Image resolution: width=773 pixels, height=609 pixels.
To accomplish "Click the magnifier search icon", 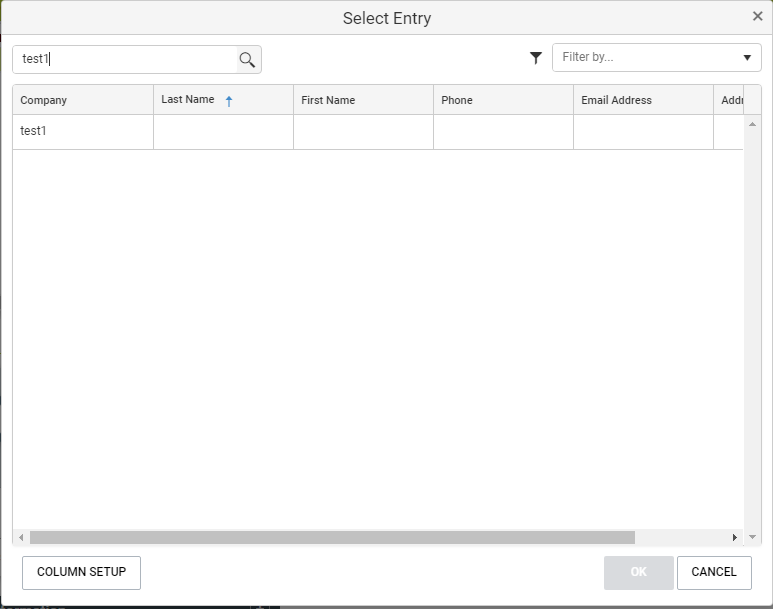I will click(x=247, y=60).
